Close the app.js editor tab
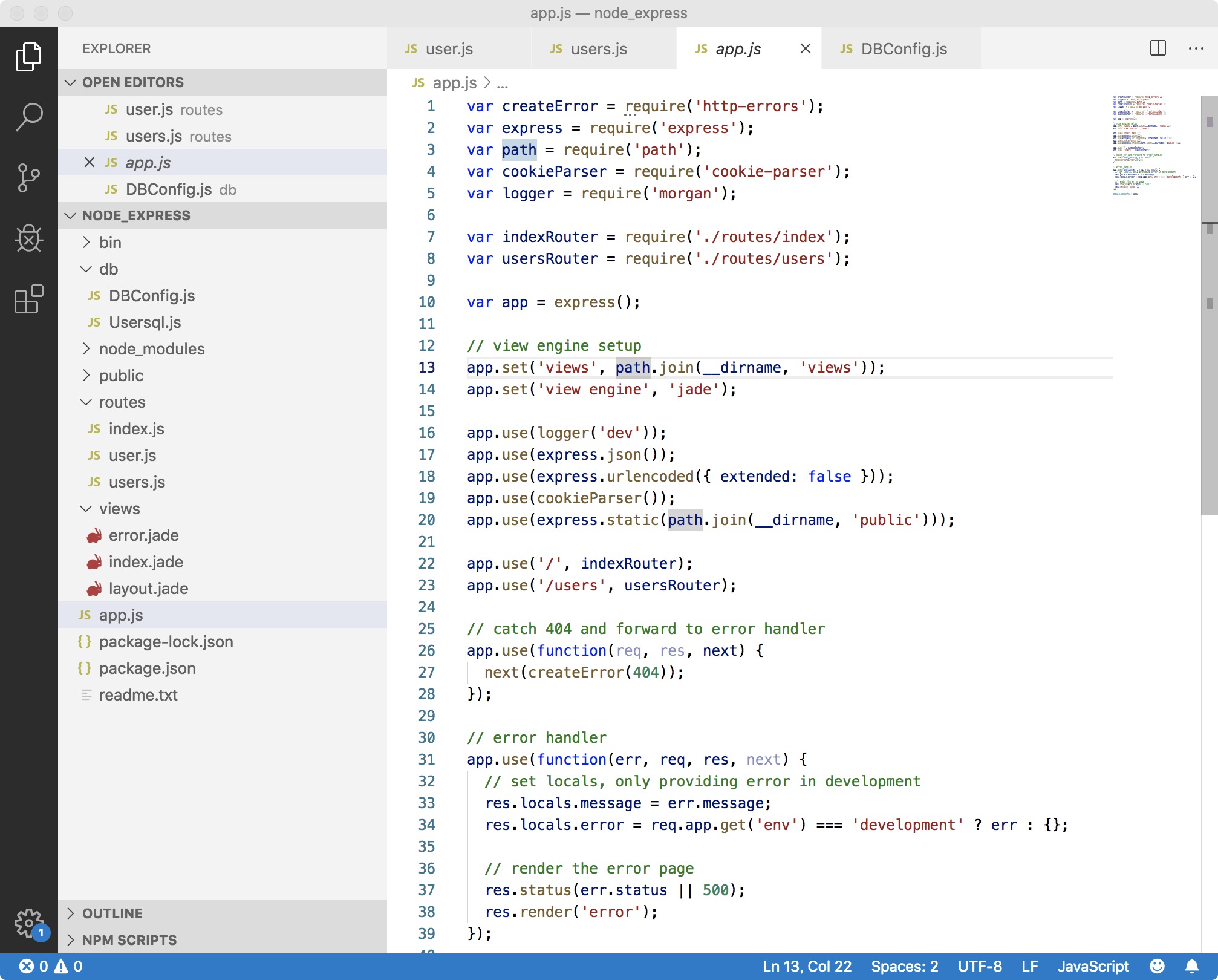1218x980 pixels. pyautogui.click(x=805, y=48)
